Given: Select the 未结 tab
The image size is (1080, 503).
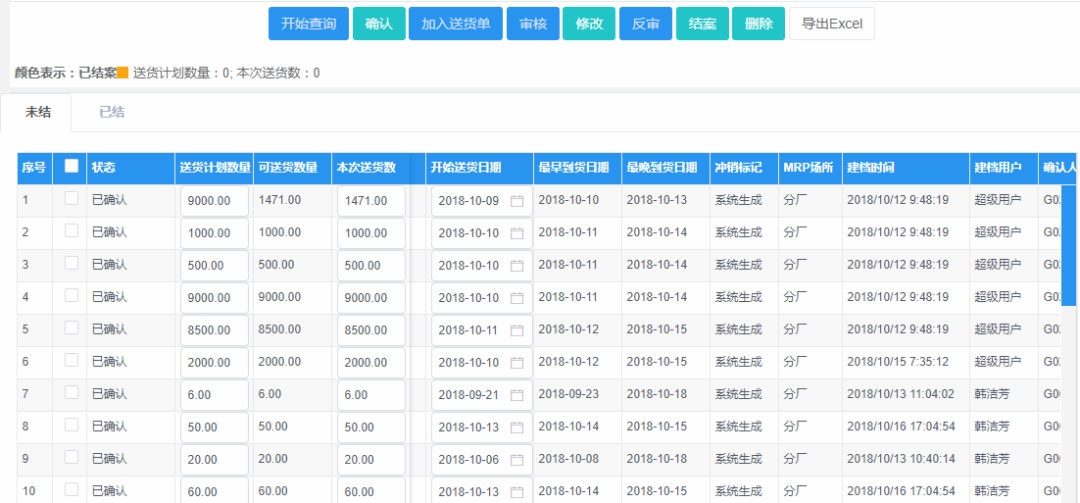Looking at the screenshot, I should tap(38, 112).
